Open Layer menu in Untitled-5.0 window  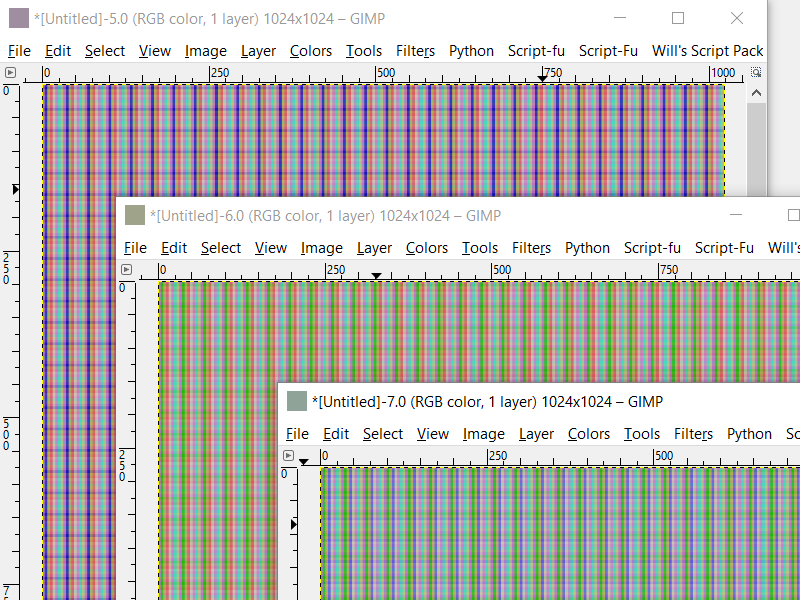pyautogui.click(x=258, y=51)
